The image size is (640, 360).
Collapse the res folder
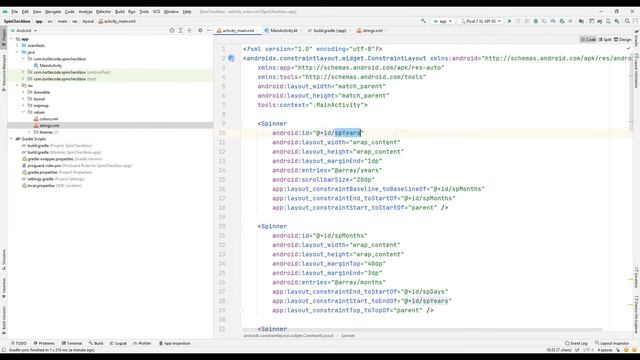click(18, 86)
